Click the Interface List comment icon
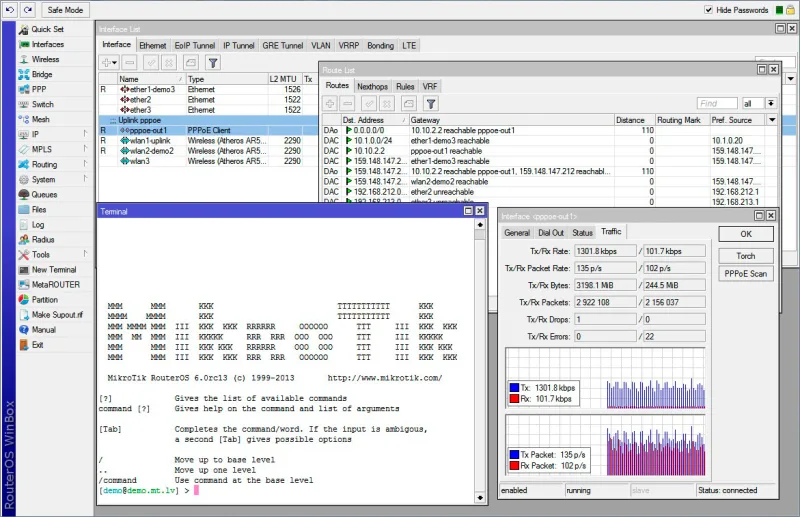The height and width of the screenshot is (517, 800). (191, 63)
